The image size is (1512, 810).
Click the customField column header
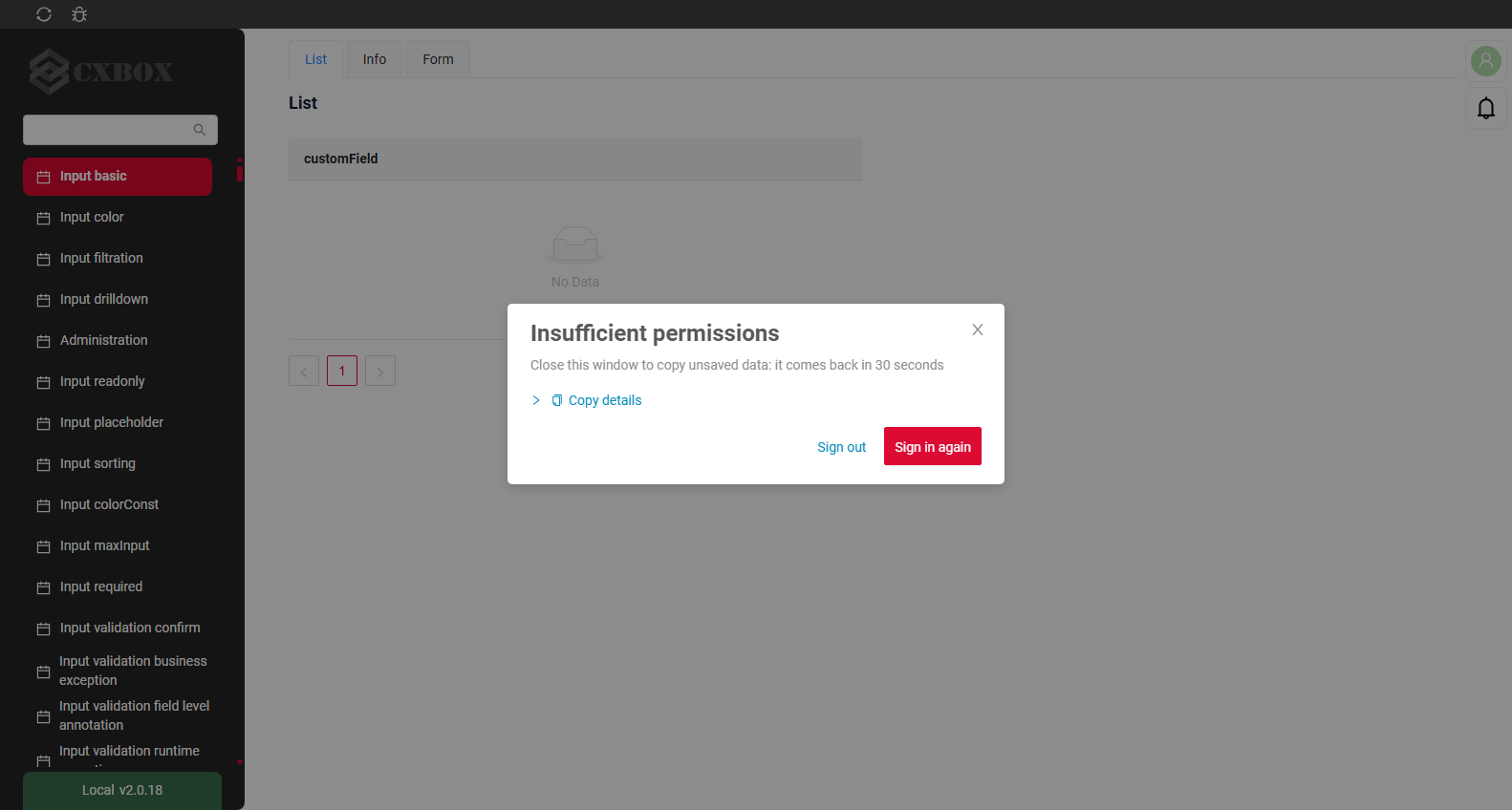(575, 159)
